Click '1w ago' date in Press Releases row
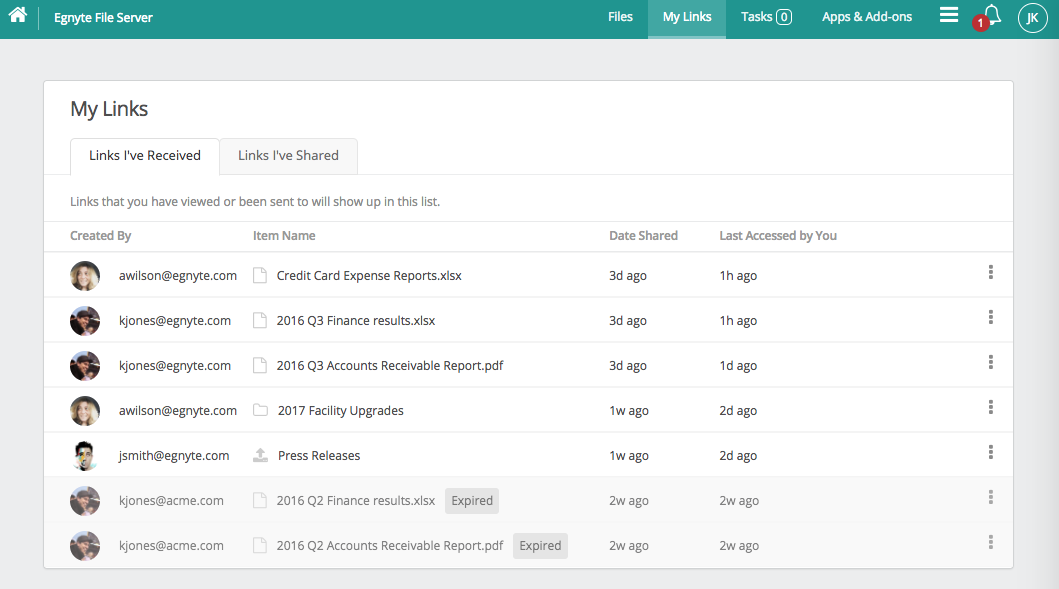The image size is (1059, 589). coord(629,456)
